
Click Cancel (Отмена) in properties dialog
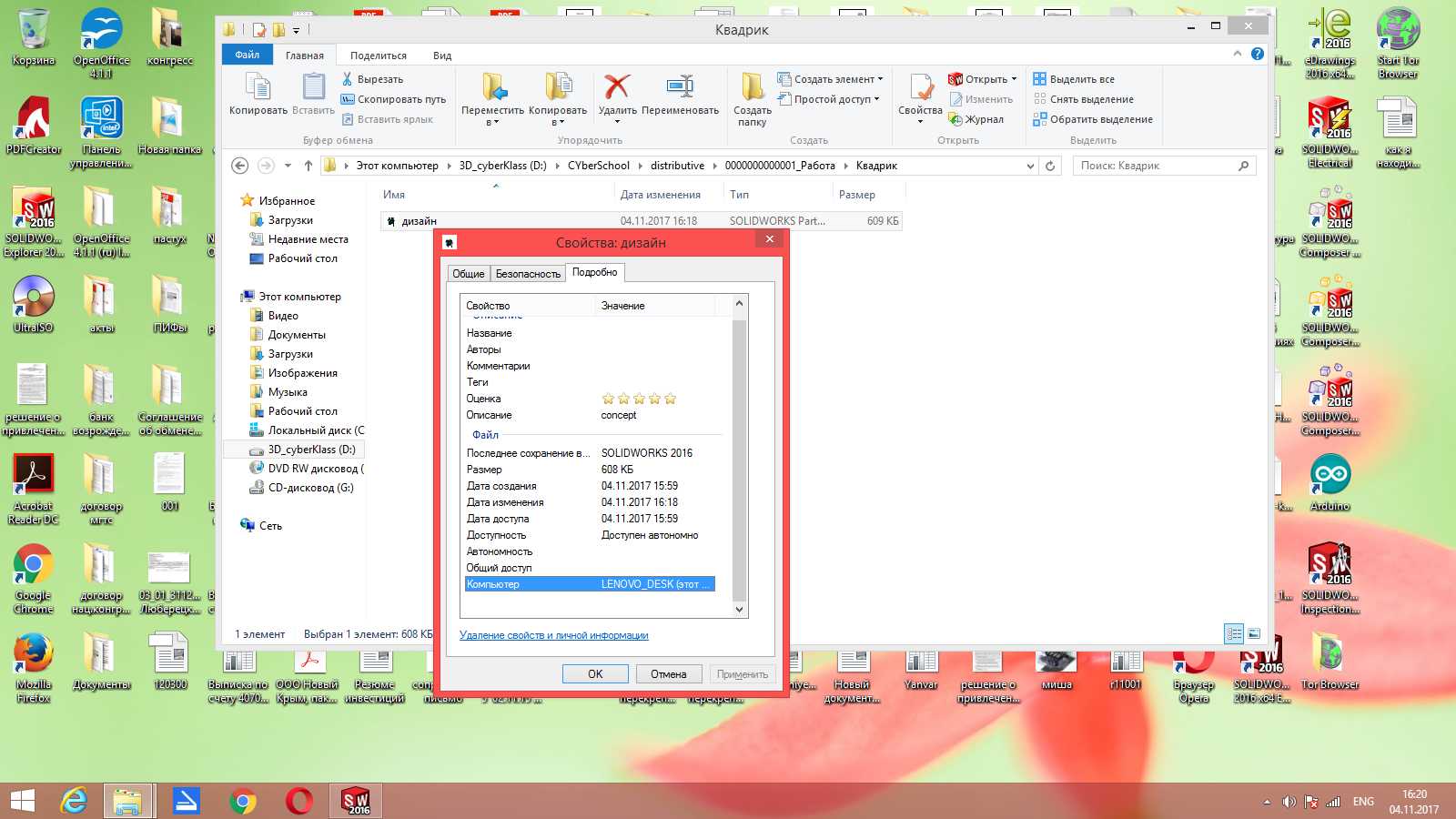(668, 674)
